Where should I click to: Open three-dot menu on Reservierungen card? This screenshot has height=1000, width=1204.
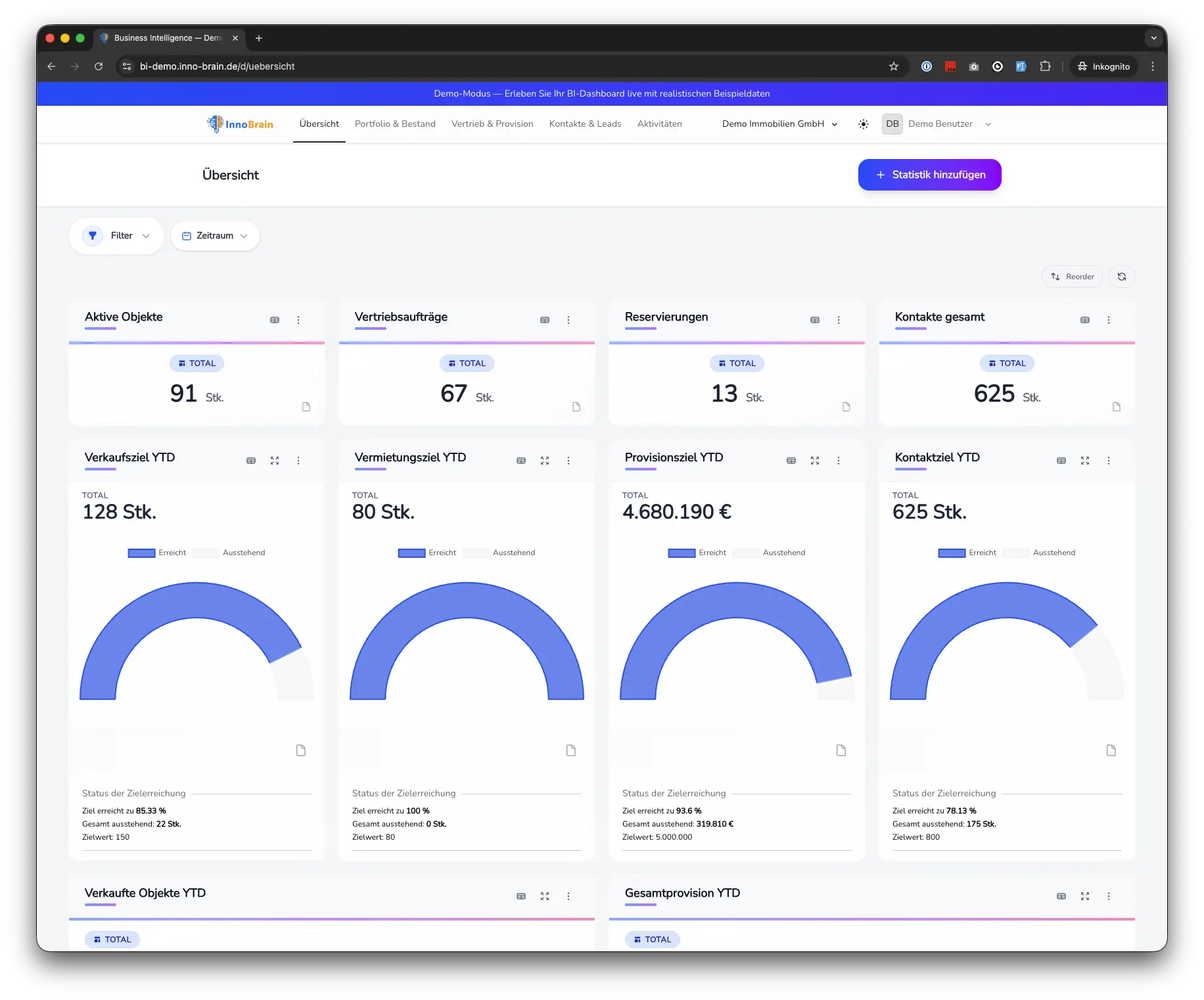839,320
